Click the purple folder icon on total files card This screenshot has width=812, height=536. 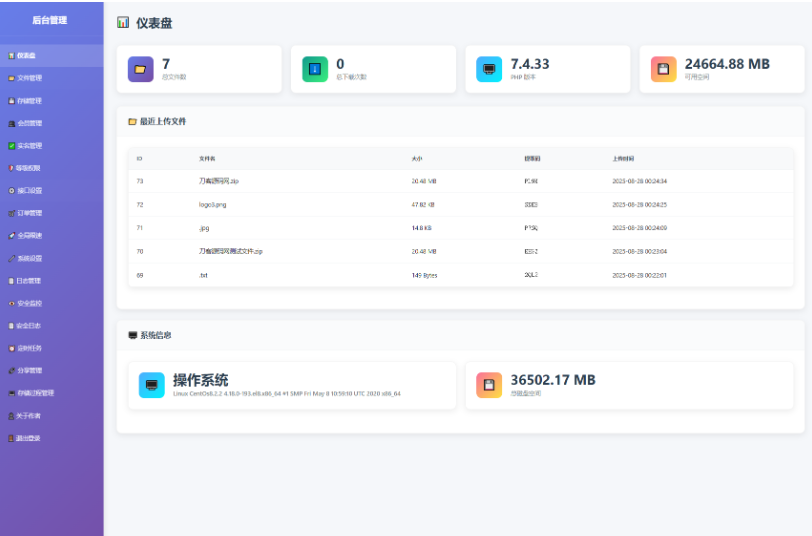pos(140,69)
